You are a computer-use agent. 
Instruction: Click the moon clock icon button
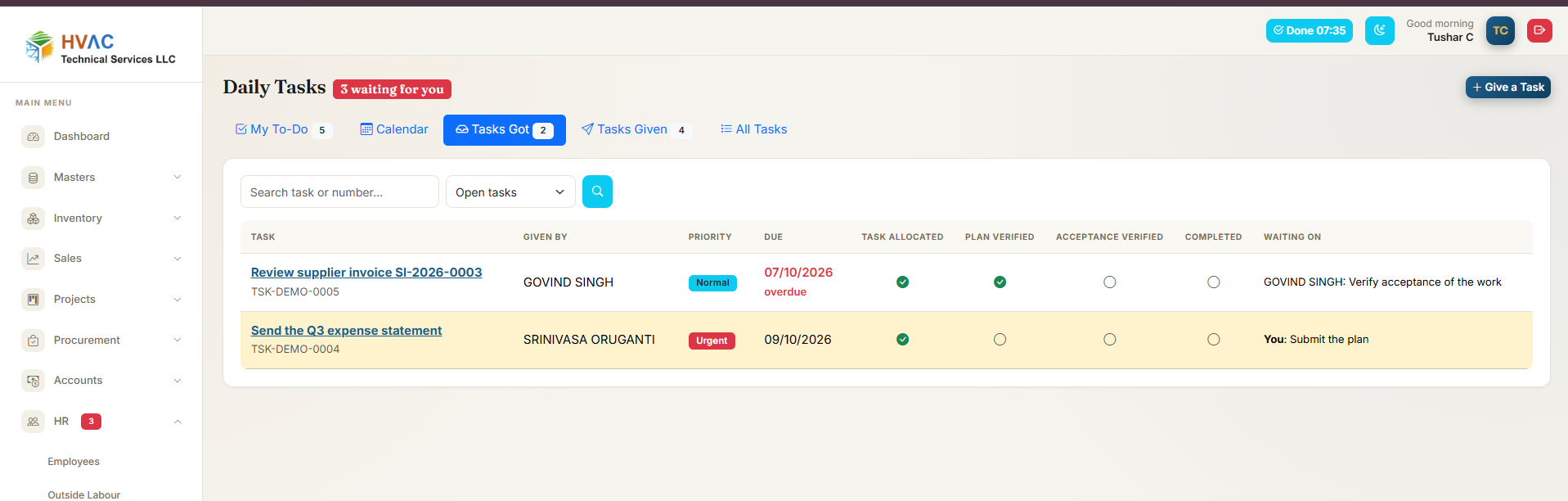coord(1379,31)
